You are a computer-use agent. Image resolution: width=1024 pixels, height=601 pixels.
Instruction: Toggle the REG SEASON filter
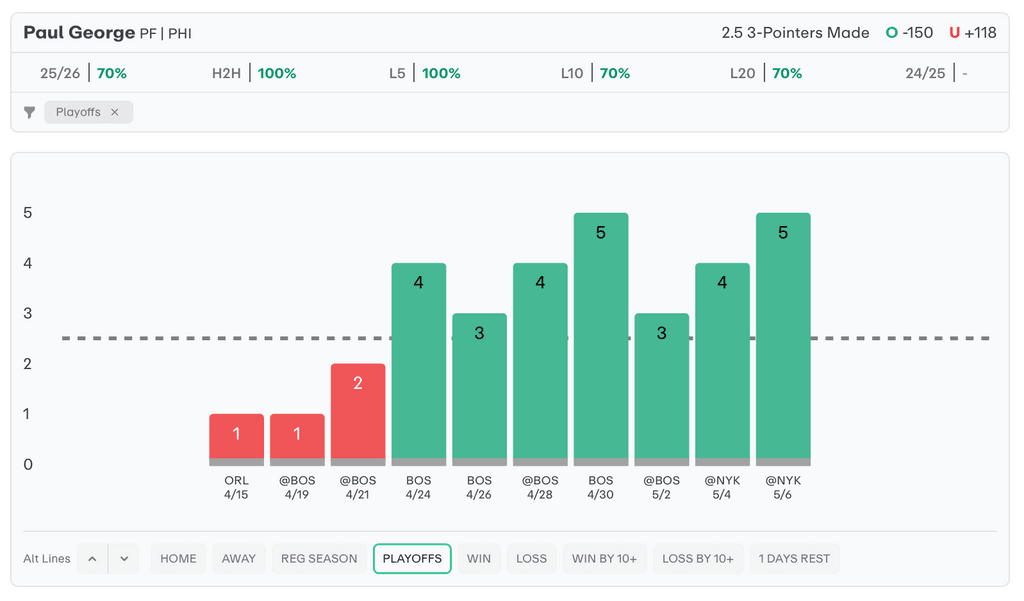pyautogui.click(x=319, y=559)
